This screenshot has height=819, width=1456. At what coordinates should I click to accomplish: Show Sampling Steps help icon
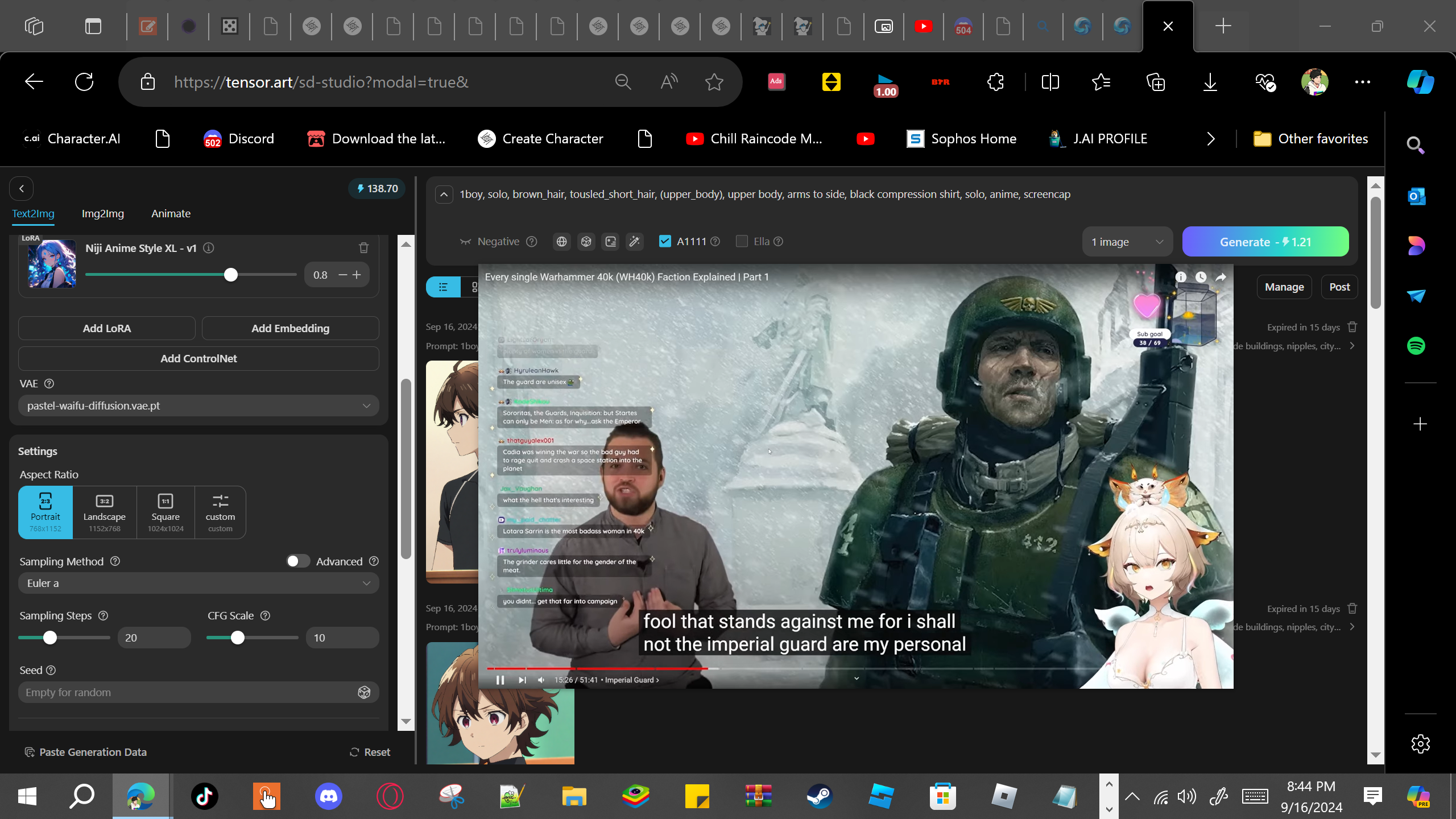click(103, 616)
